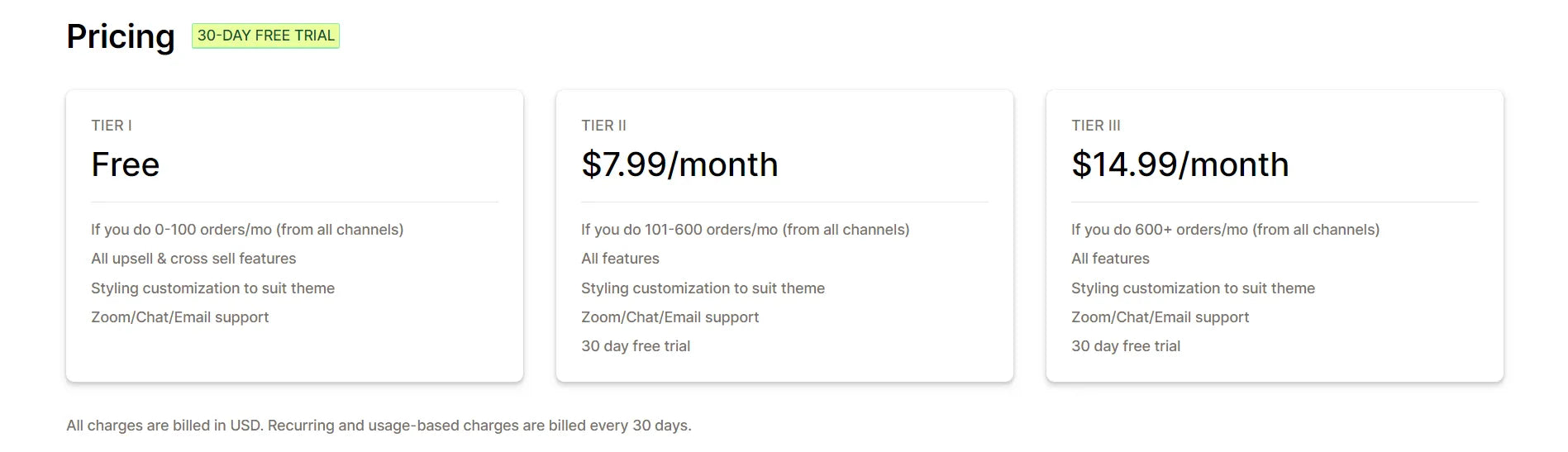
Task: Click All upsell & cross sell features text
Action: 193,259
